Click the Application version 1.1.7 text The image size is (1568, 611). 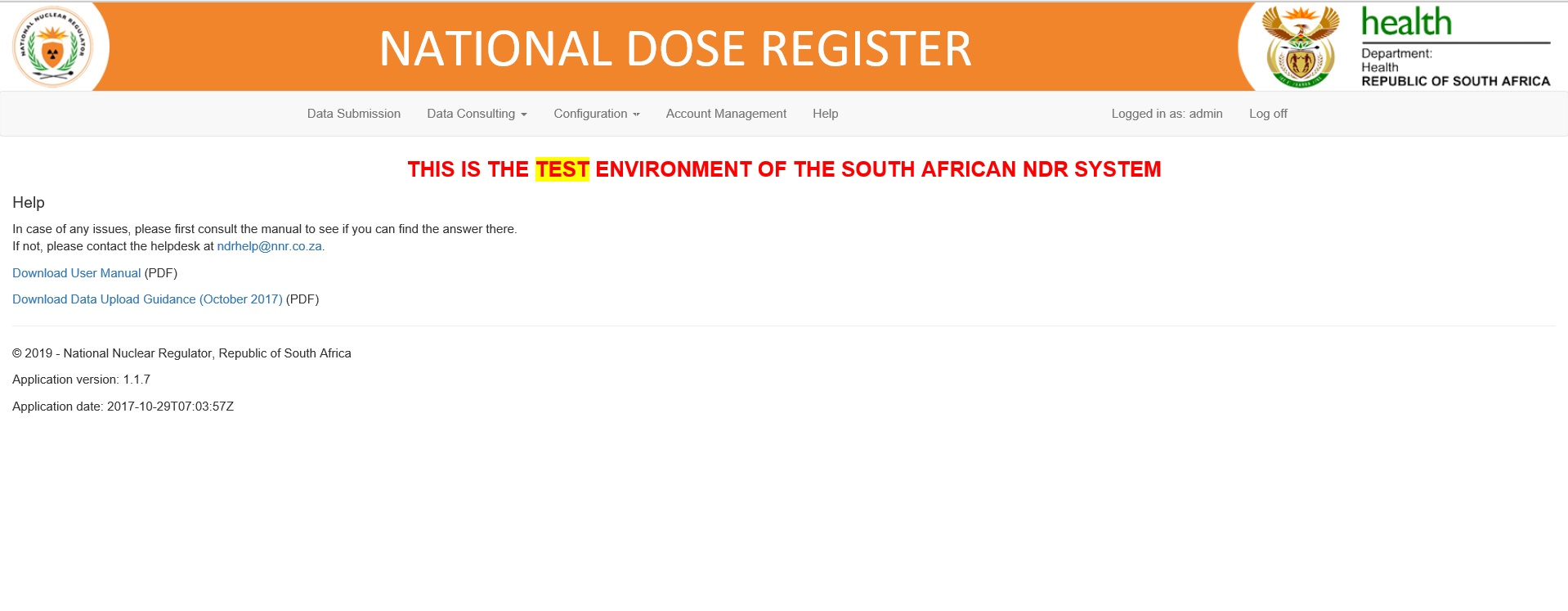[x=81, y=380]
